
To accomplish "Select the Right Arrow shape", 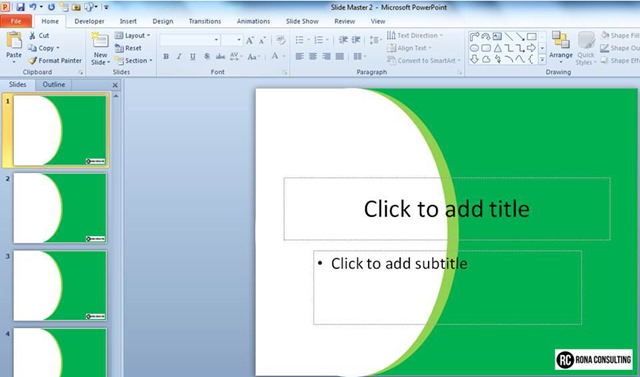I will click(531, 48).
